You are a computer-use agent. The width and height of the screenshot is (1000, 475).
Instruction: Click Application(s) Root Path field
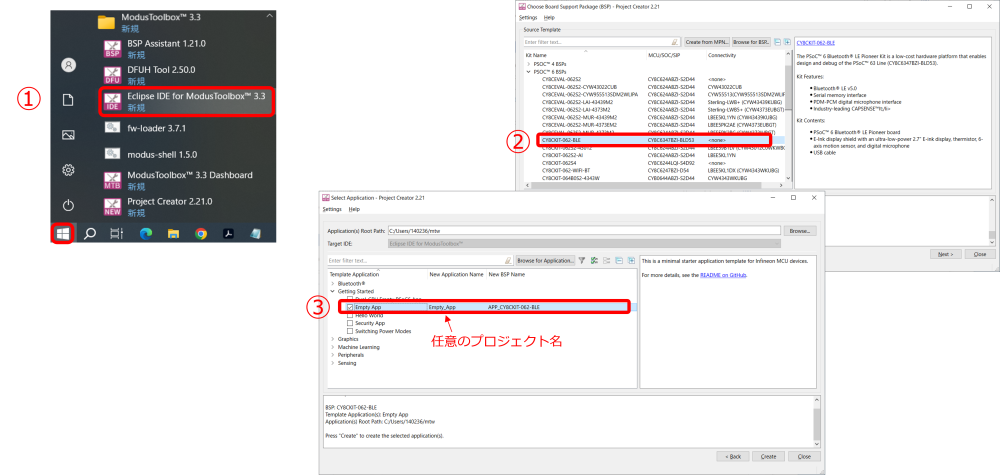[x=584, y=231]
